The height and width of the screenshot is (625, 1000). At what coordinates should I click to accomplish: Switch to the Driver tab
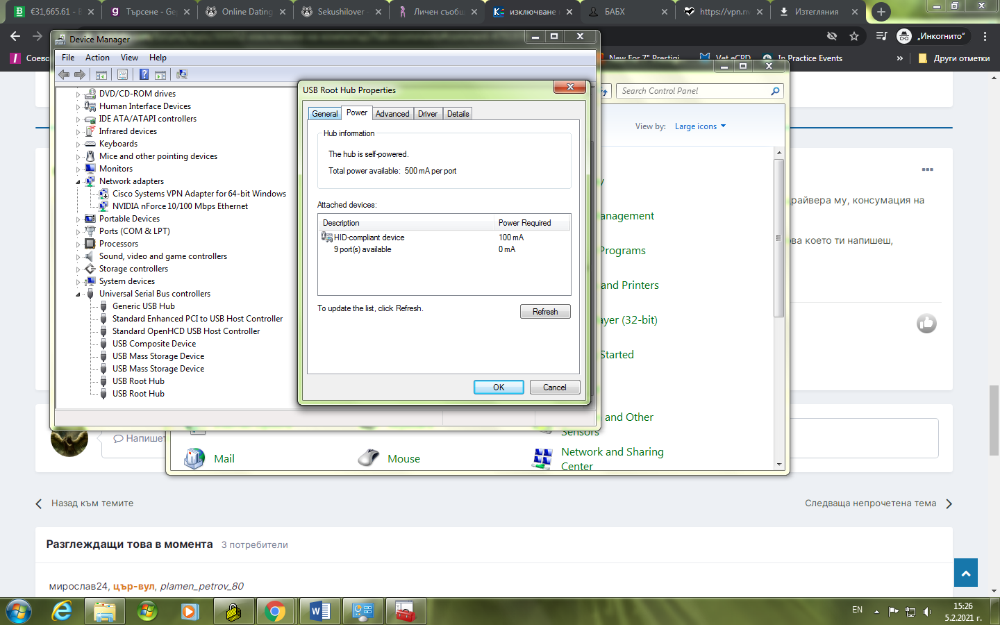427,114
